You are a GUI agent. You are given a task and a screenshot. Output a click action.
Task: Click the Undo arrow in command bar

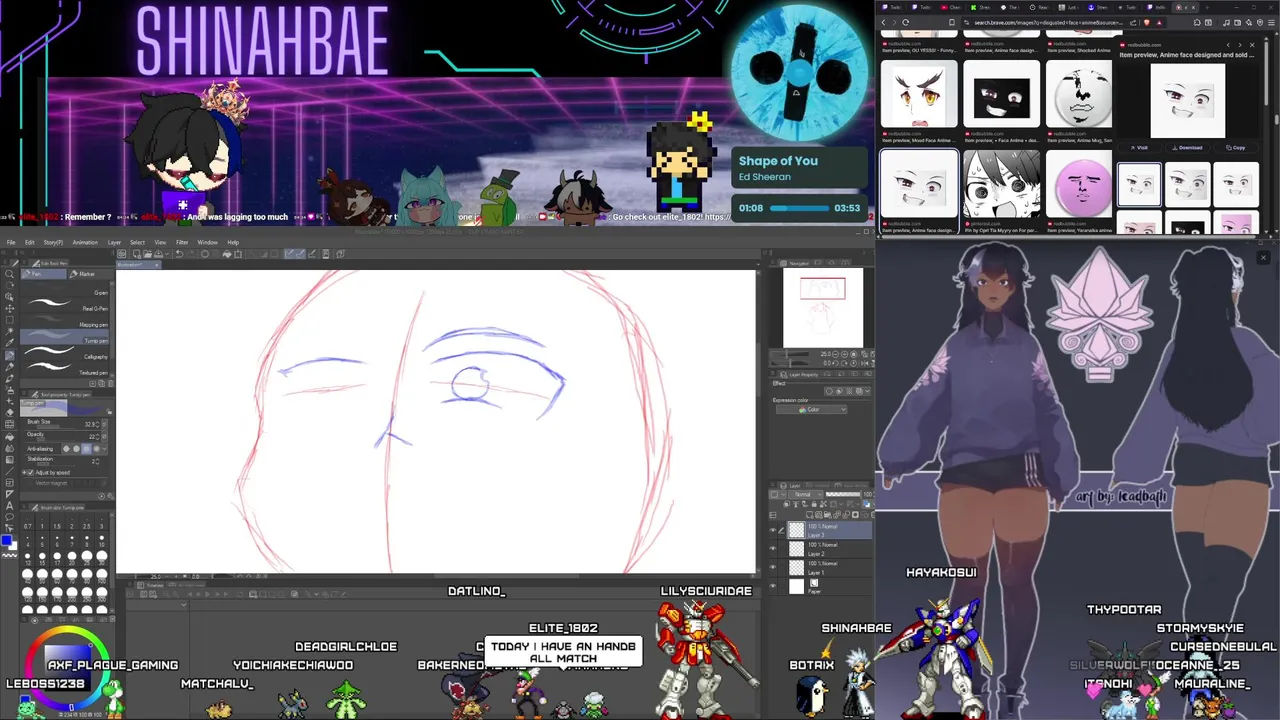(x=179, y=254)
